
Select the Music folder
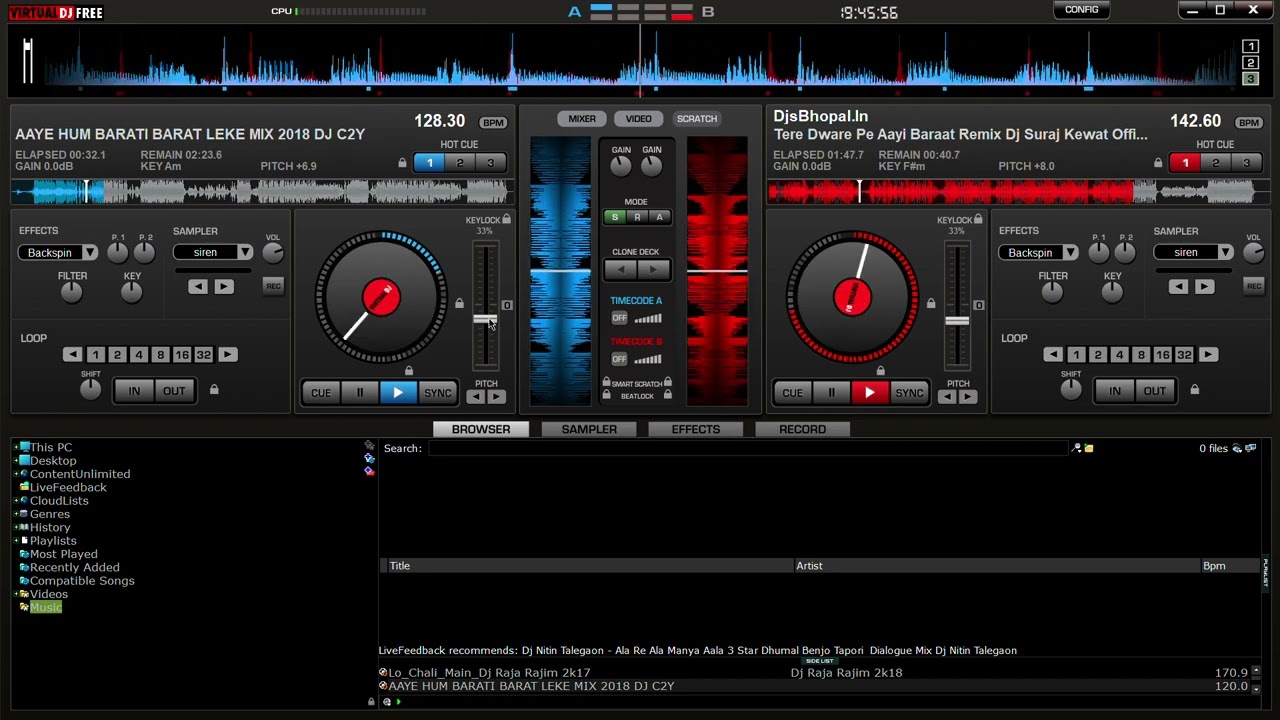click(x=46, y=608)
